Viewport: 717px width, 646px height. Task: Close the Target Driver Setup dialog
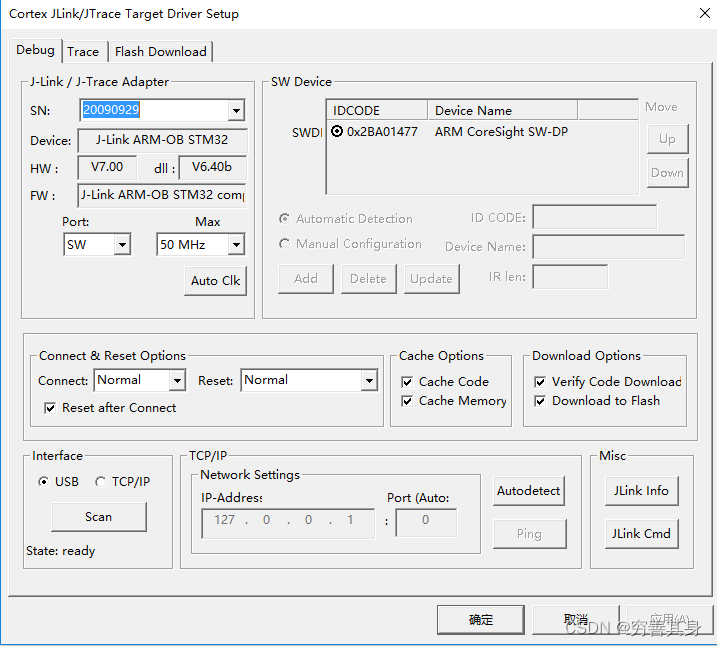705,13
